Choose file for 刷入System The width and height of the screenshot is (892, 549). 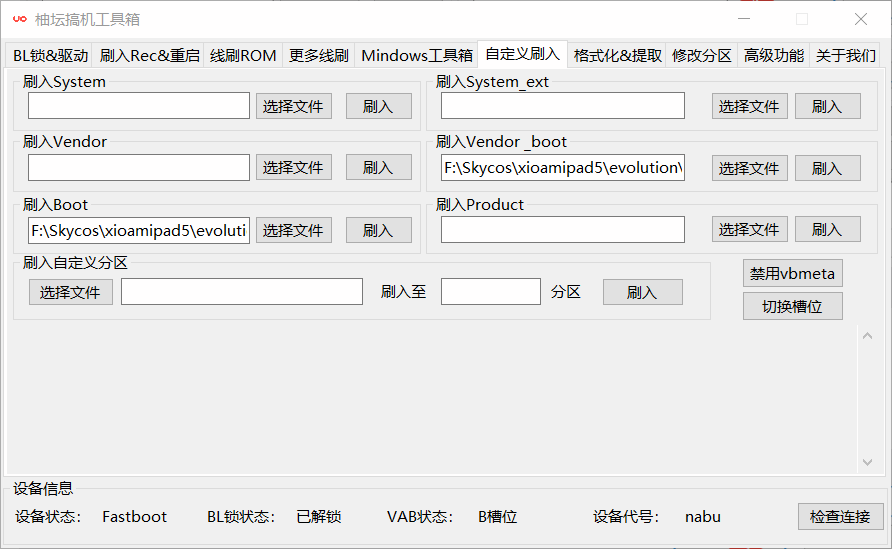pos(294,106)
